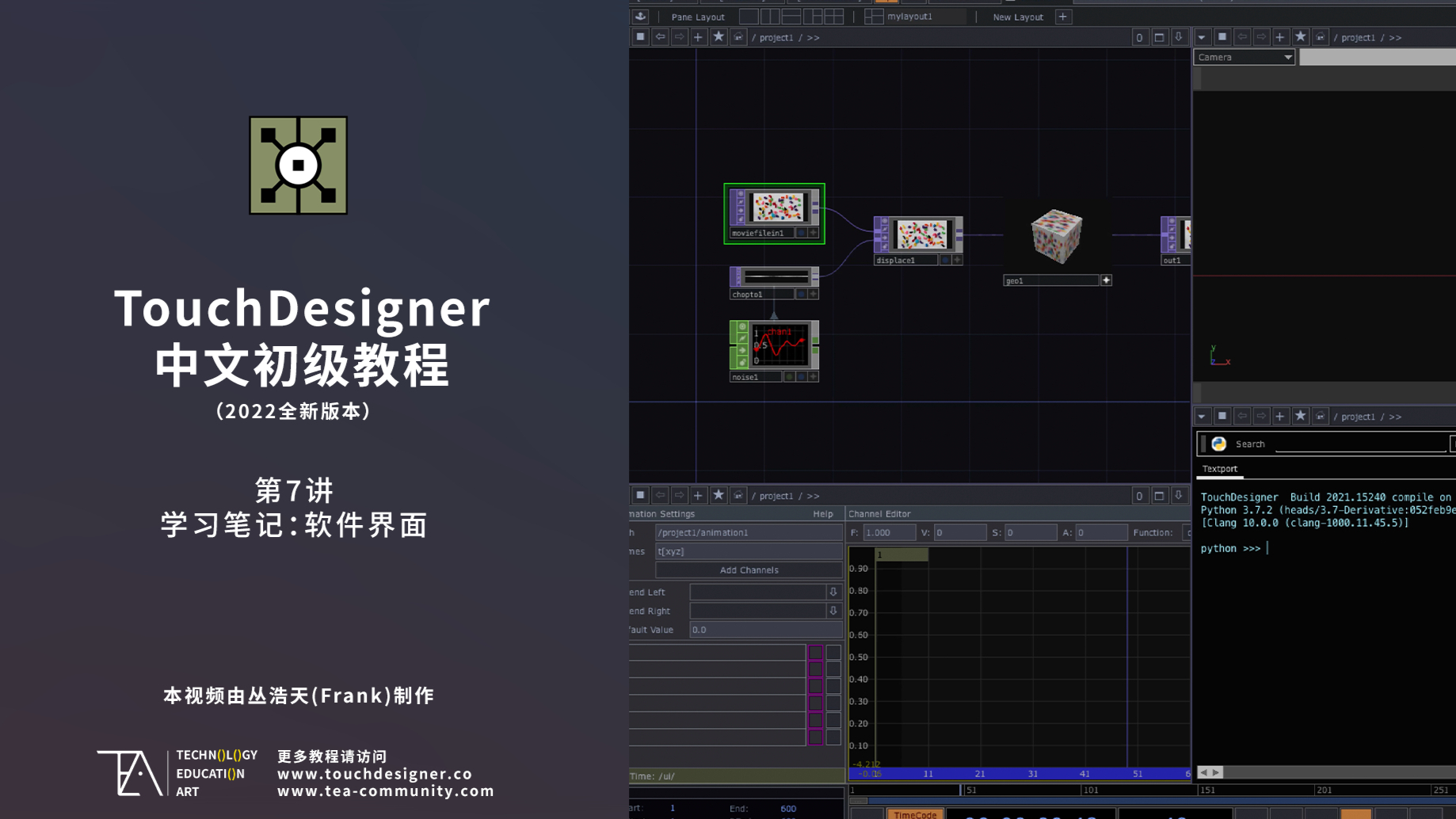The height and width of the screenshot is (819, 1456).
Task: Click the Textport horizontal scrollbar right arrow
Action: (1217, 772)
